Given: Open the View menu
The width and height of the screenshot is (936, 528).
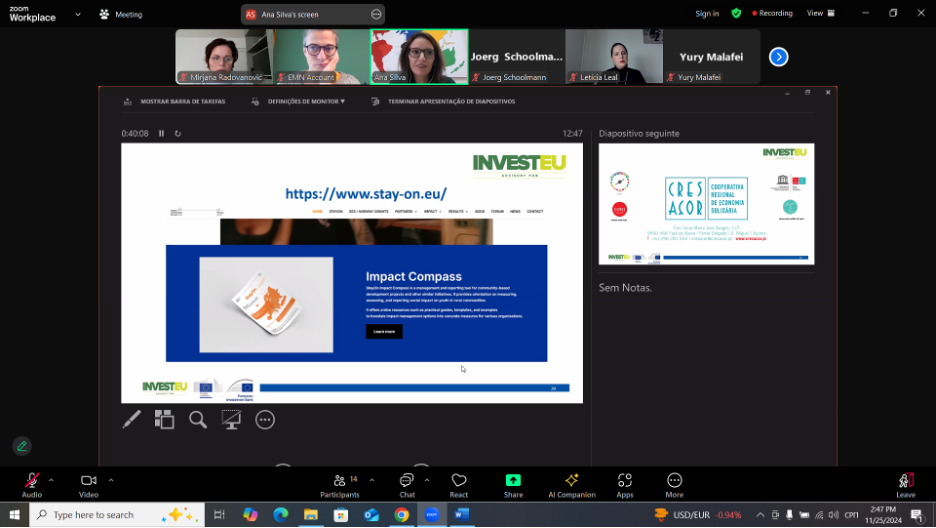Looking at the screenshot, I should (x=819, y=13).
